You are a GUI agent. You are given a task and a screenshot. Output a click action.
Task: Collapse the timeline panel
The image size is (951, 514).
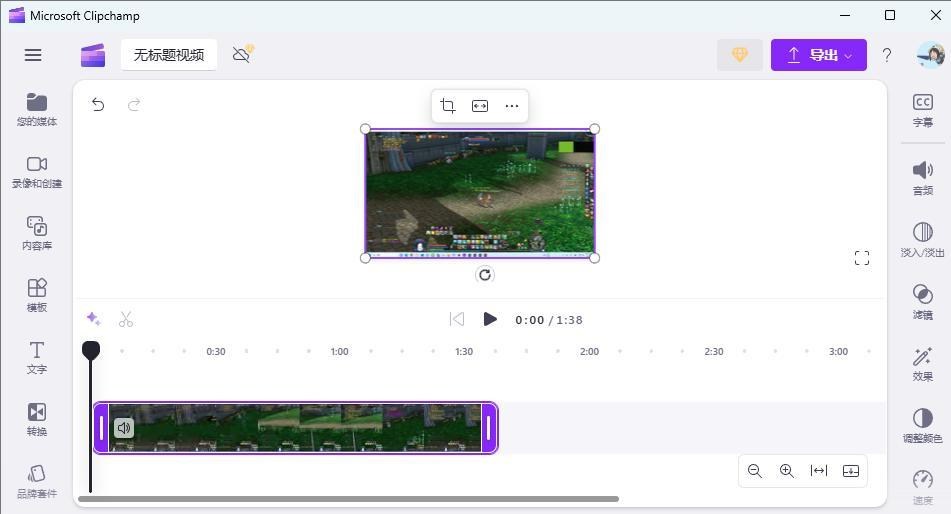pyautogui.click(x=851, y=471)
